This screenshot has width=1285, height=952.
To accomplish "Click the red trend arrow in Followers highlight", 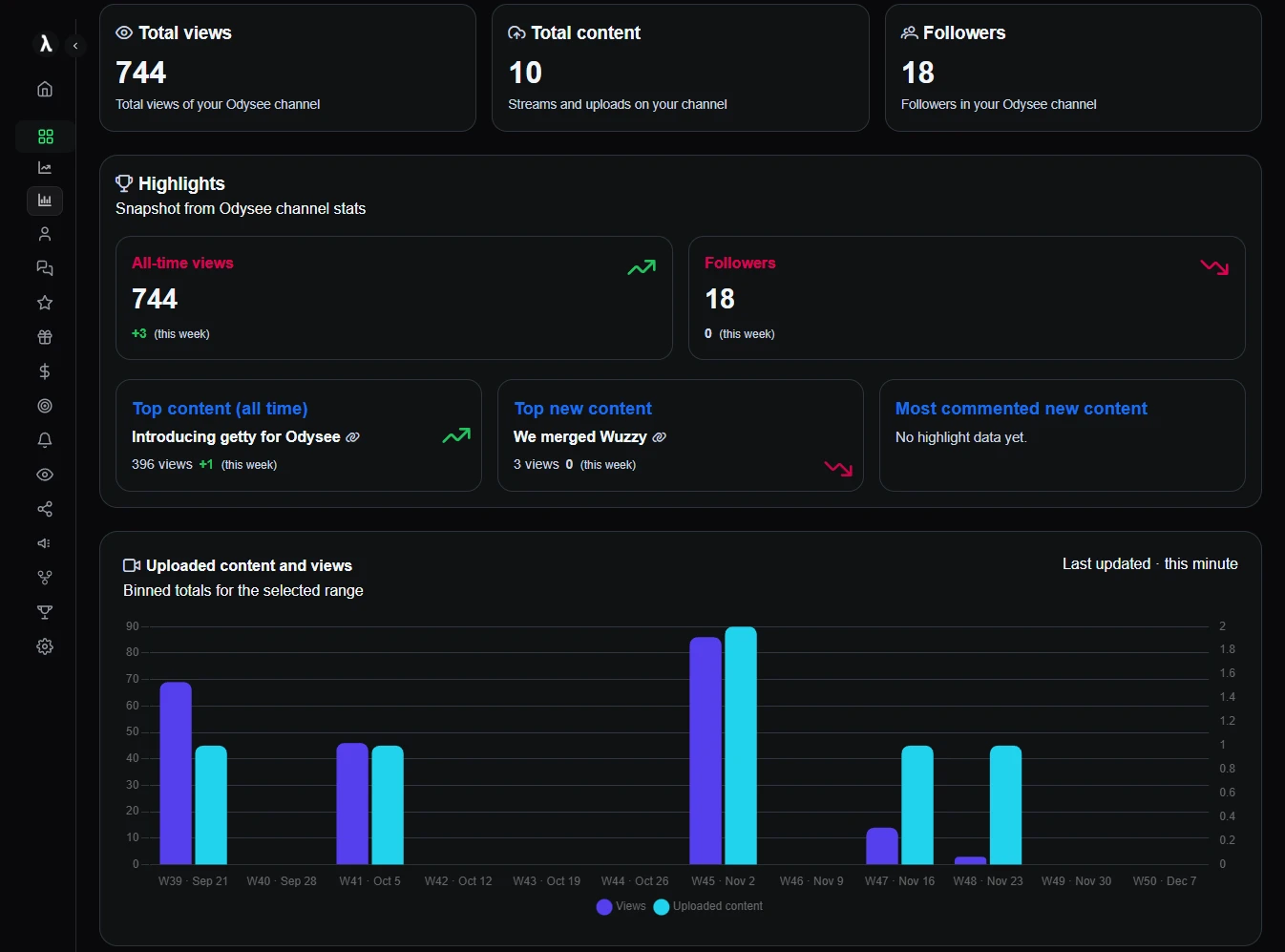I will click(1214, 266).
